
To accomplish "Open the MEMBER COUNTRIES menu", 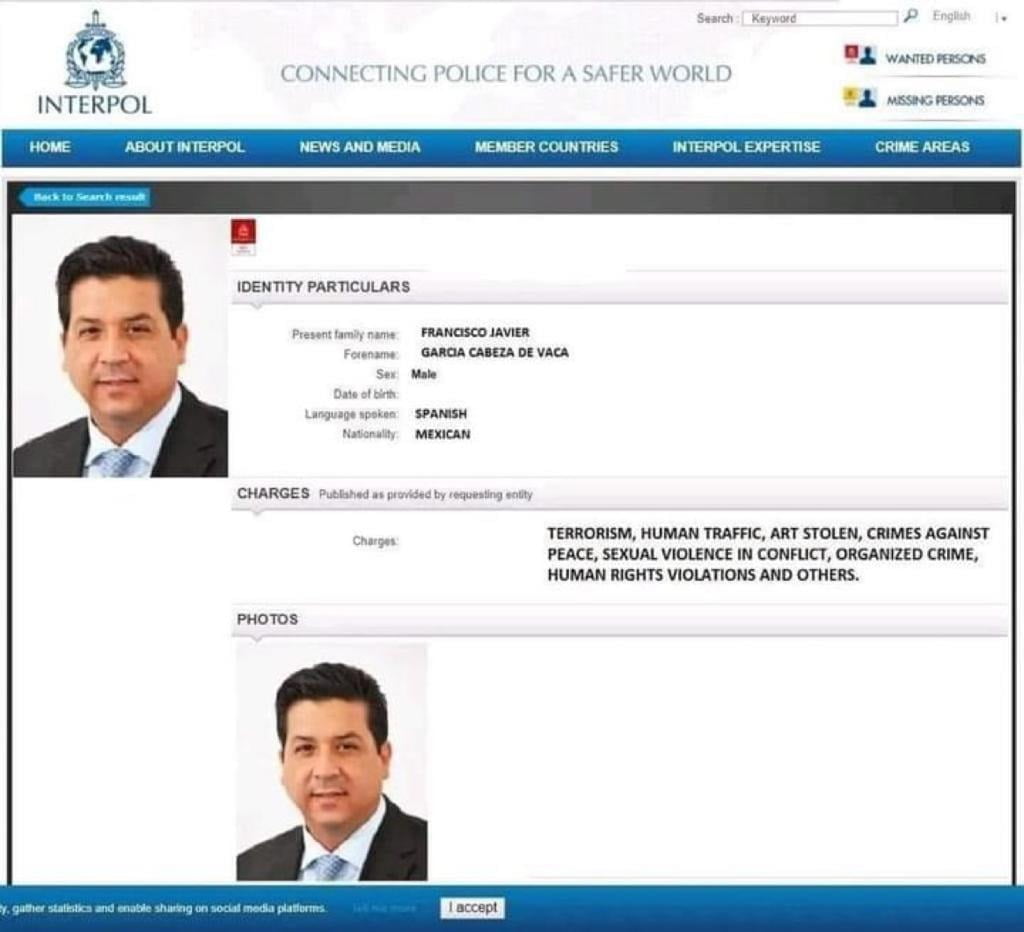I will click(547, 147).
